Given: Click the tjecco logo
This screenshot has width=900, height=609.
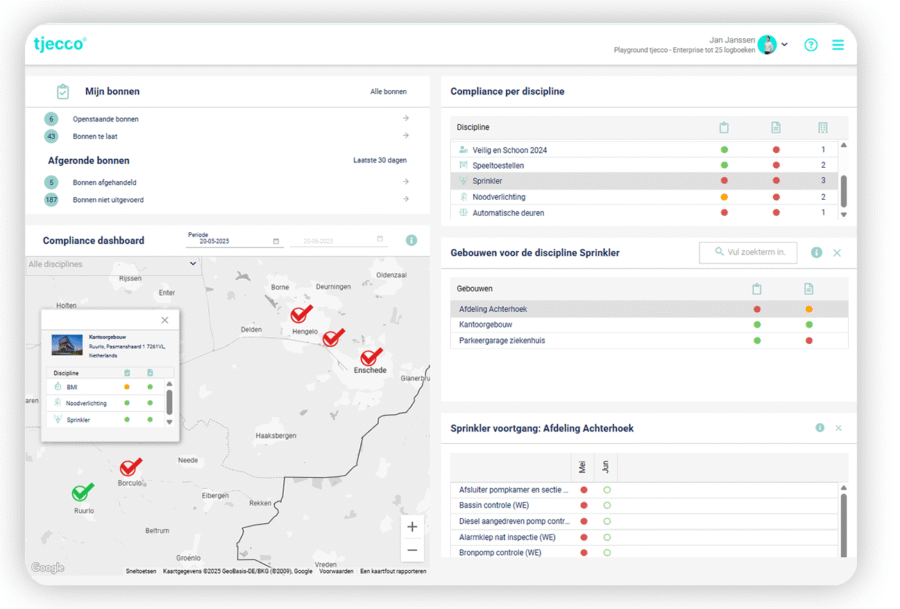Looking at the screenshot, I should (x=60, y=44).
